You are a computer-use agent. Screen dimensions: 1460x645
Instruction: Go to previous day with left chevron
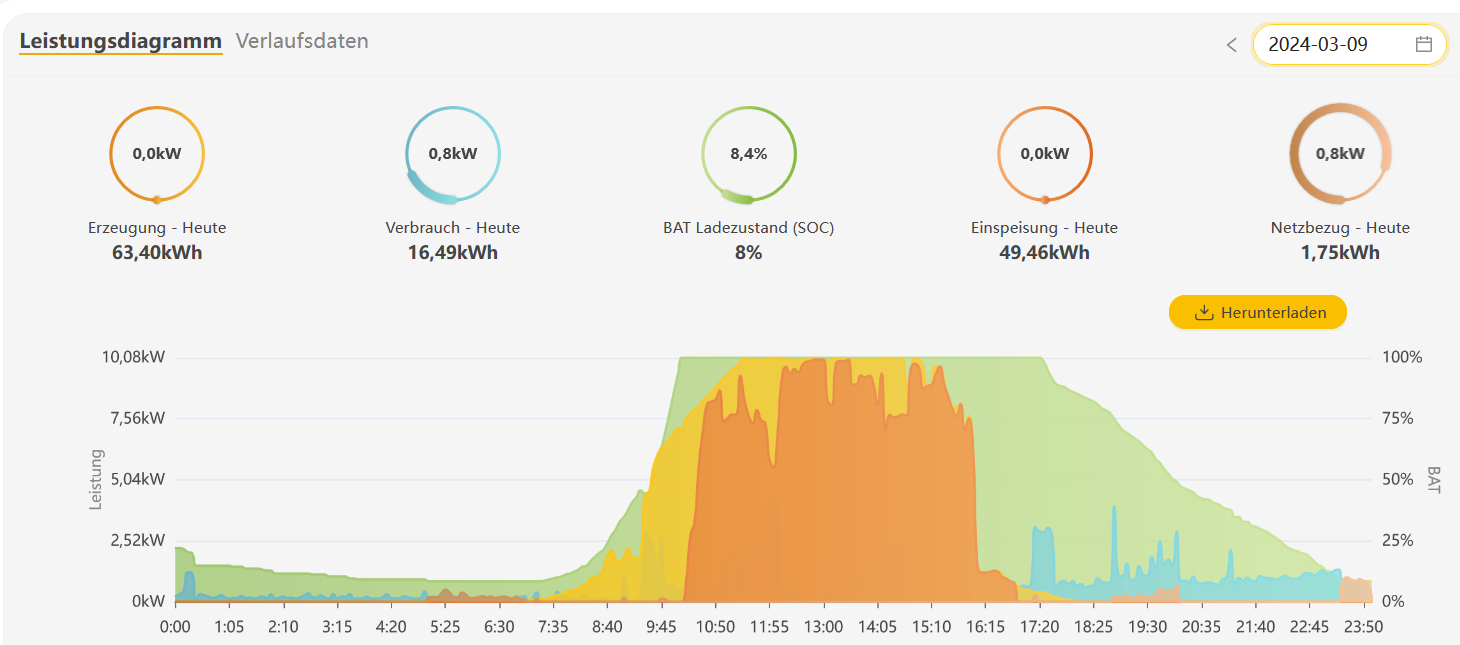[x=1231, y=45]
